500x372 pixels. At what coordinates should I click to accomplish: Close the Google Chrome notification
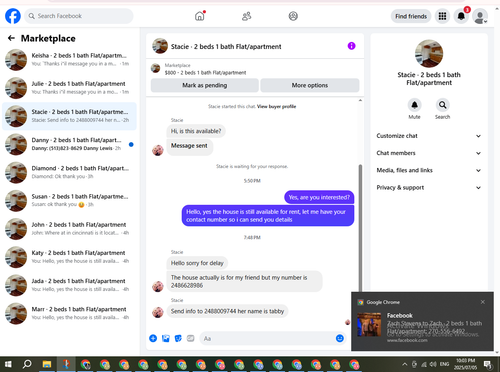tap(483, 302)
